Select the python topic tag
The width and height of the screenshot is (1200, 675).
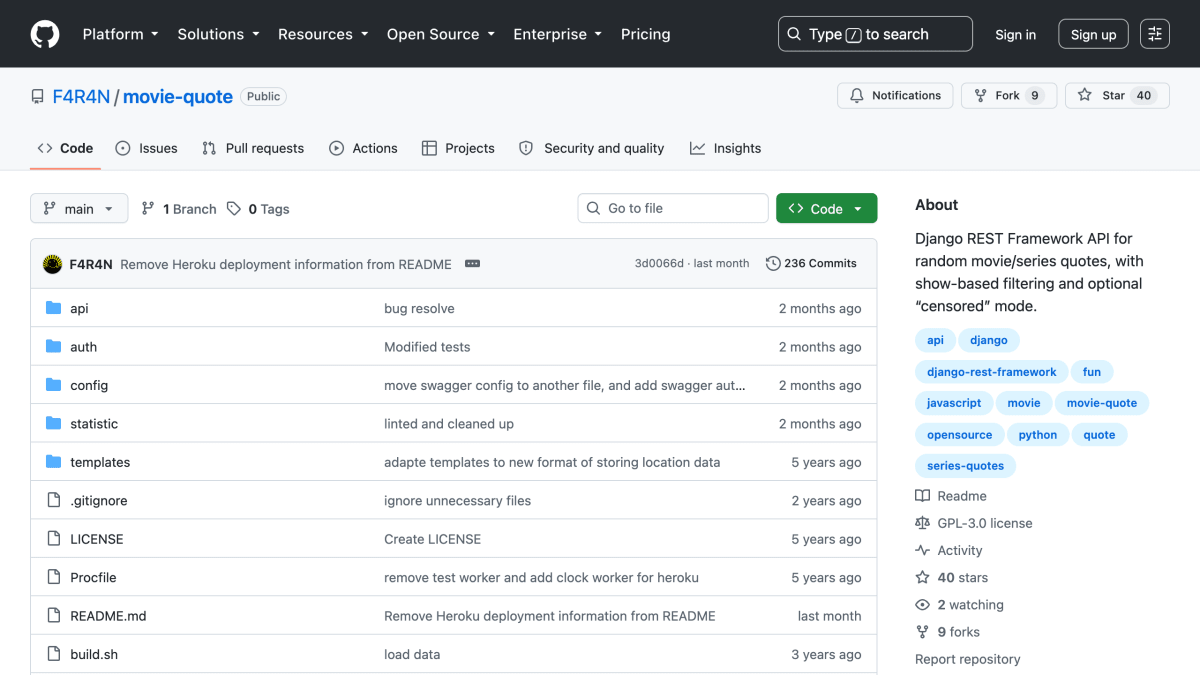pos(1038,435)
